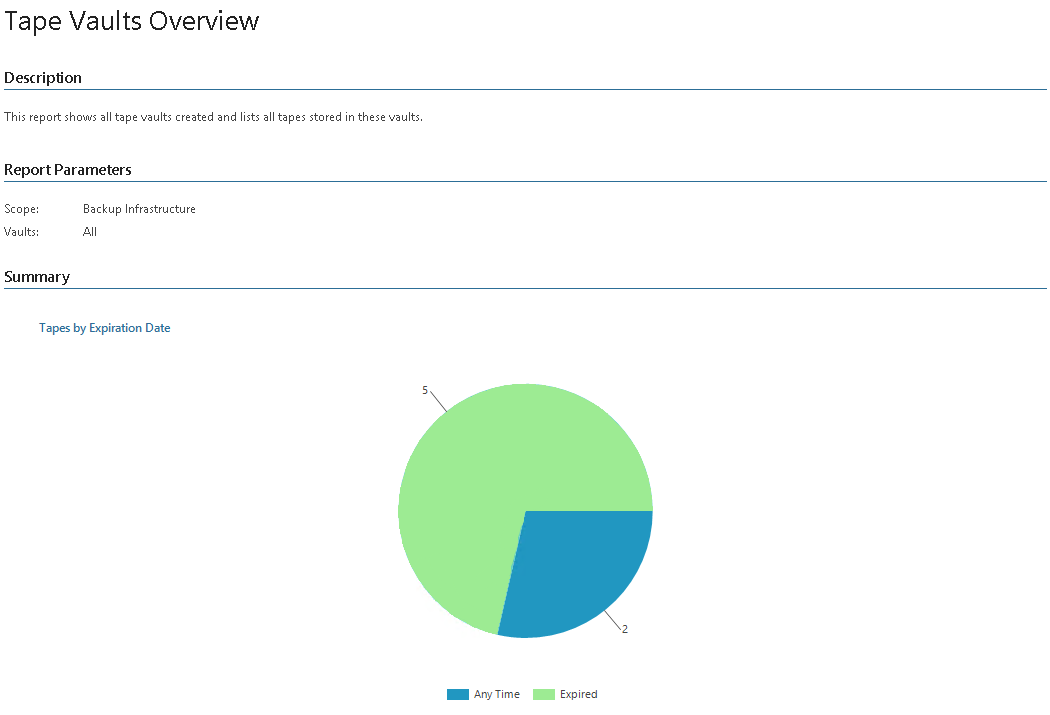
Task: Click the Tape Vaults Overview title
Action: pos(132,21)
